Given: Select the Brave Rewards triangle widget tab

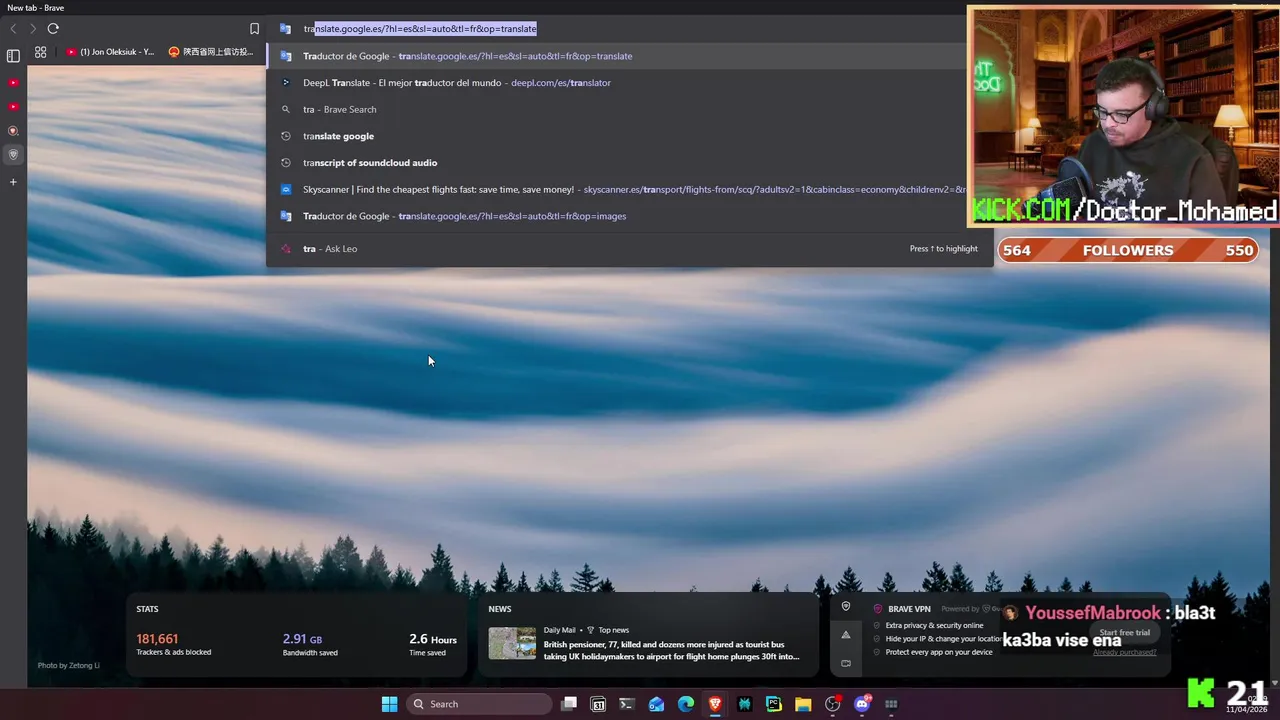Looking at the screenshot, I should click(x=846, y=635).
